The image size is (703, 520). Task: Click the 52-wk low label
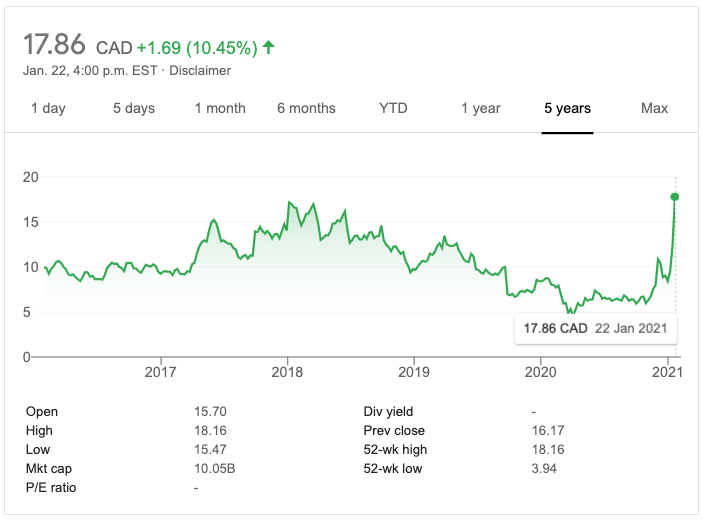pyautogui.click(x=393, y=468)
